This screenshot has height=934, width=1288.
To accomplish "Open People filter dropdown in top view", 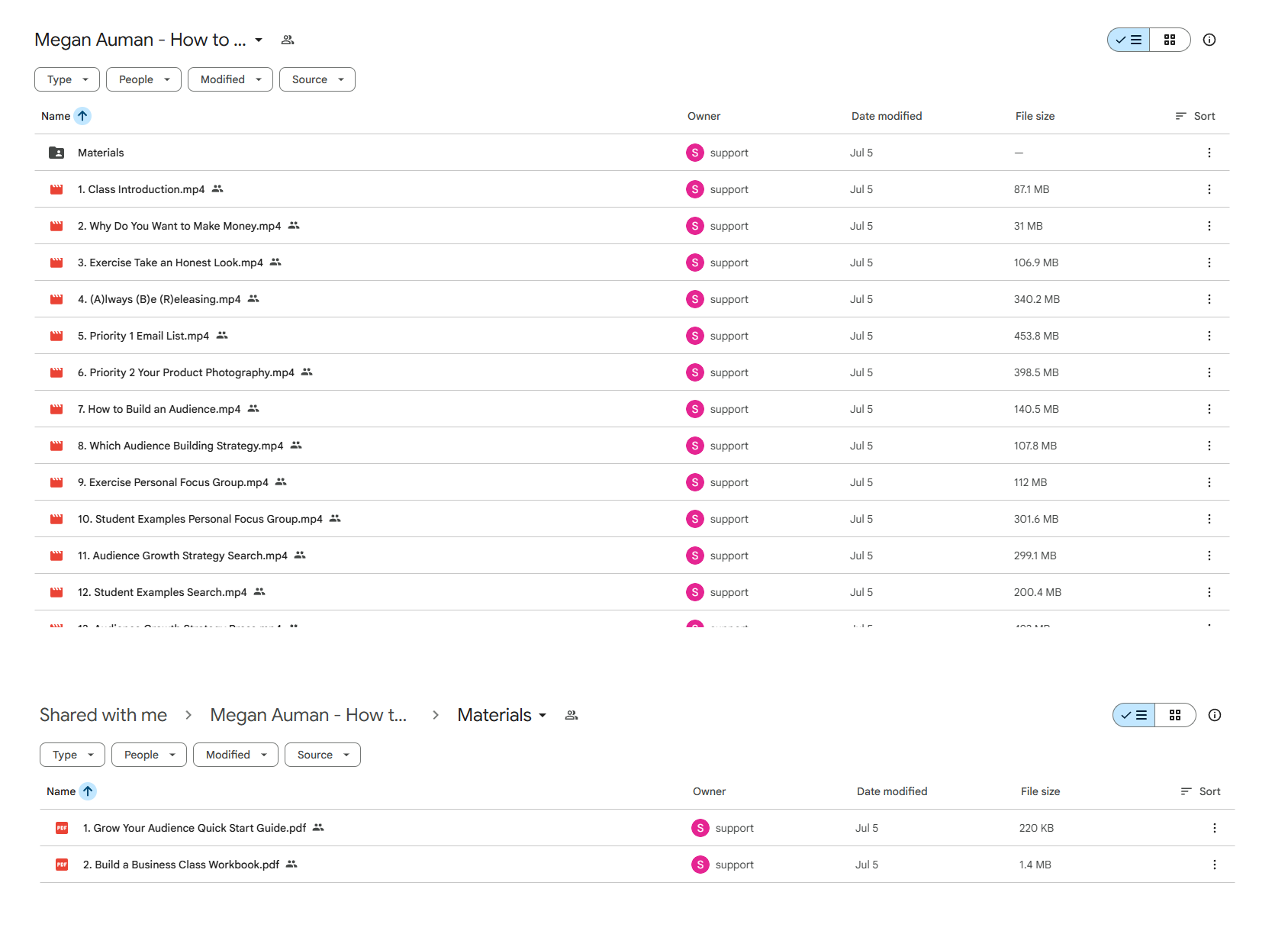I will [x=143, y=79].
